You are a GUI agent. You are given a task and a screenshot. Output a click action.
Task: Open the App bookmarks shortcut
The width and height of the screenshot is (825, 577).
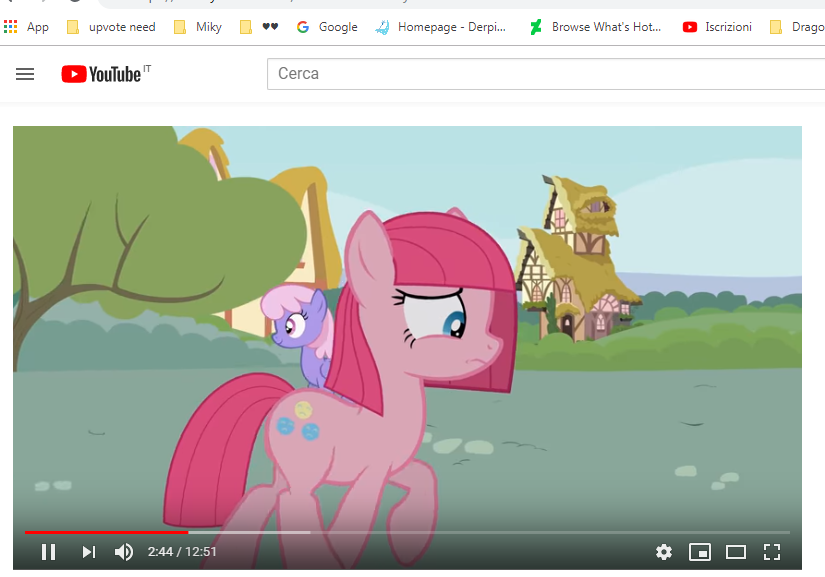click(26, 27)
